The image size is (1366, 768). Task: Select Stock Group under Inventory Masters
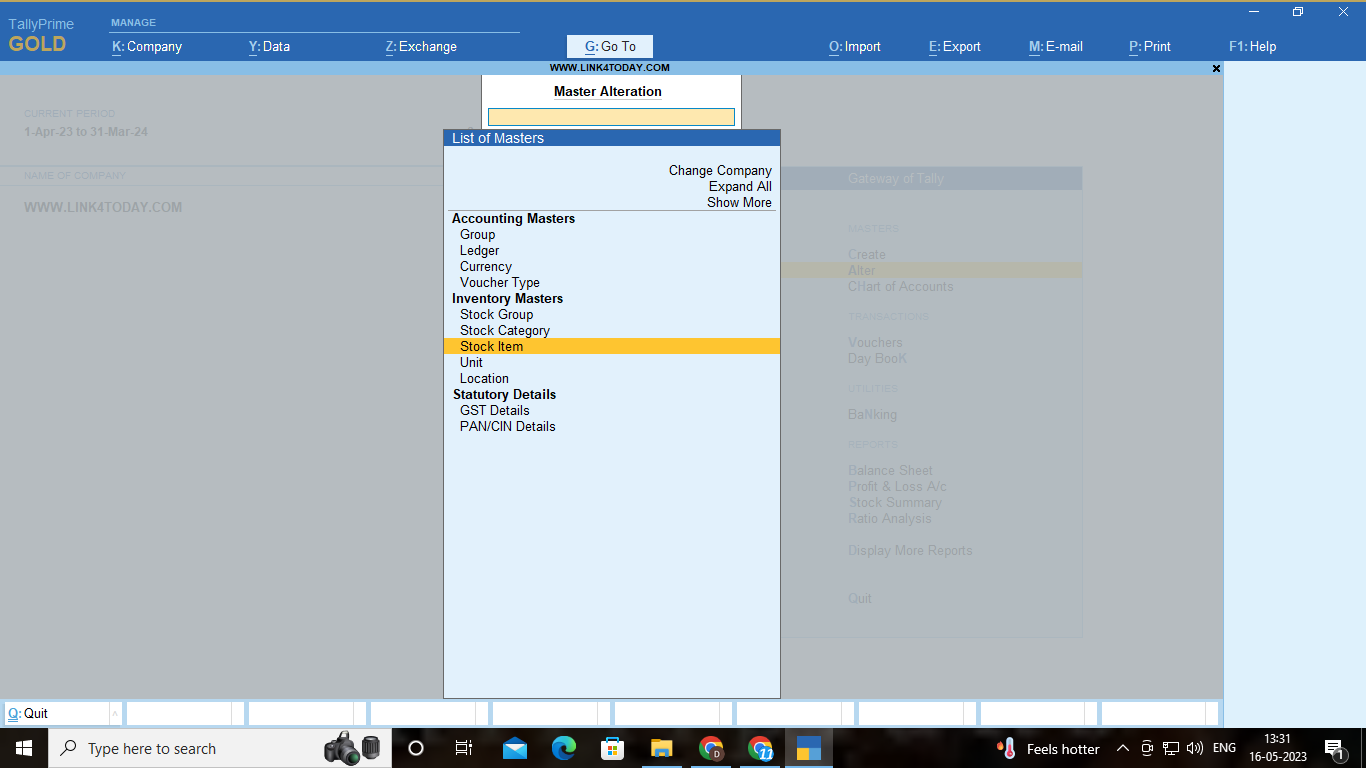point(496,314)
